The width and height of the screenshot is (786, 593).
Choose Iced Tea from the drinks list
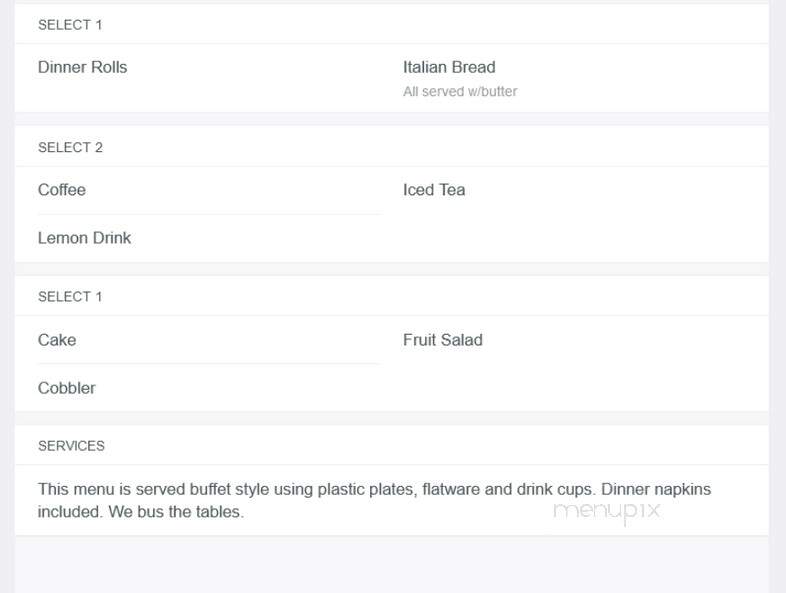point(434,190)
